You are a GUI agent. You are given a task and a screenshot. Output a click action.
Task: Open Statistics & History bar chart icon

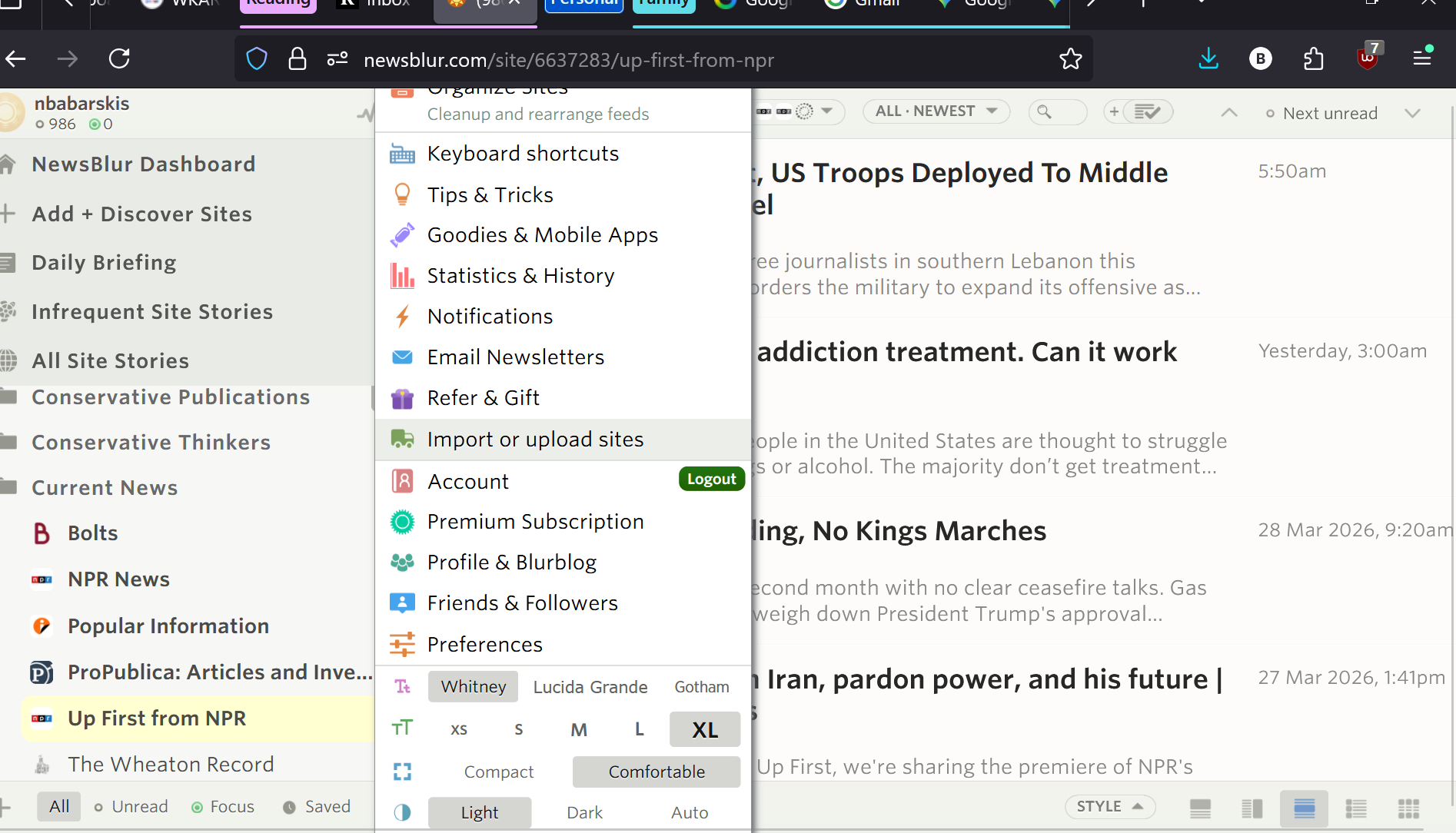(x=402, y=276)
